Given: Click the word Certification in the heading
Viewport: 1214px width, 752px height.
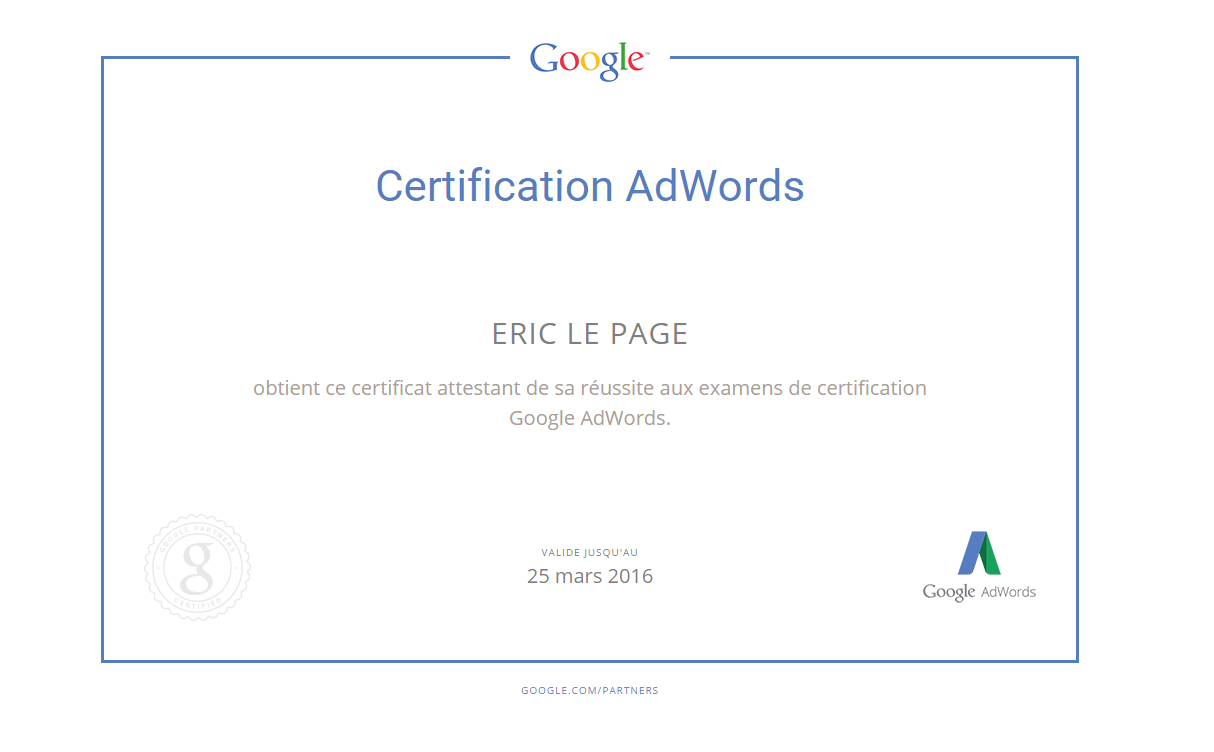Looking at the screenshot, I should tap(494, 187).
